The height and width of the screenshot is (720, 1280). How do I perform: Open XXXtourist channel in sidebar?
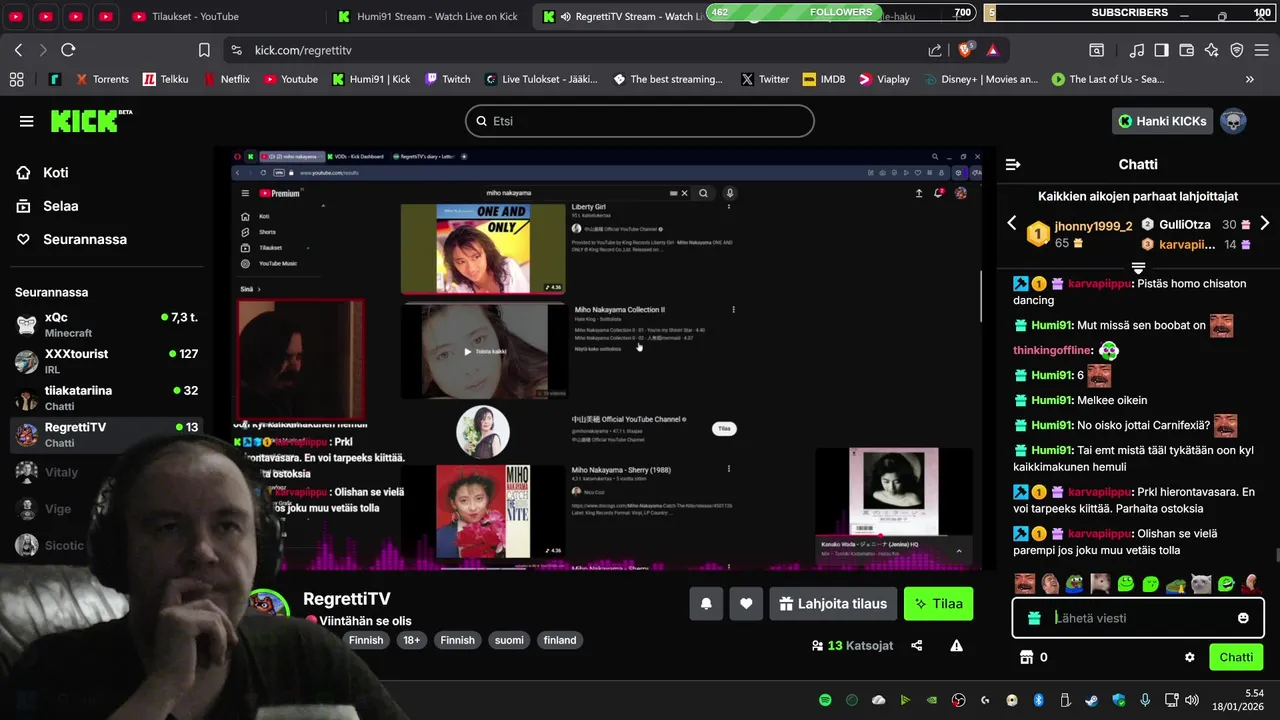106,361
